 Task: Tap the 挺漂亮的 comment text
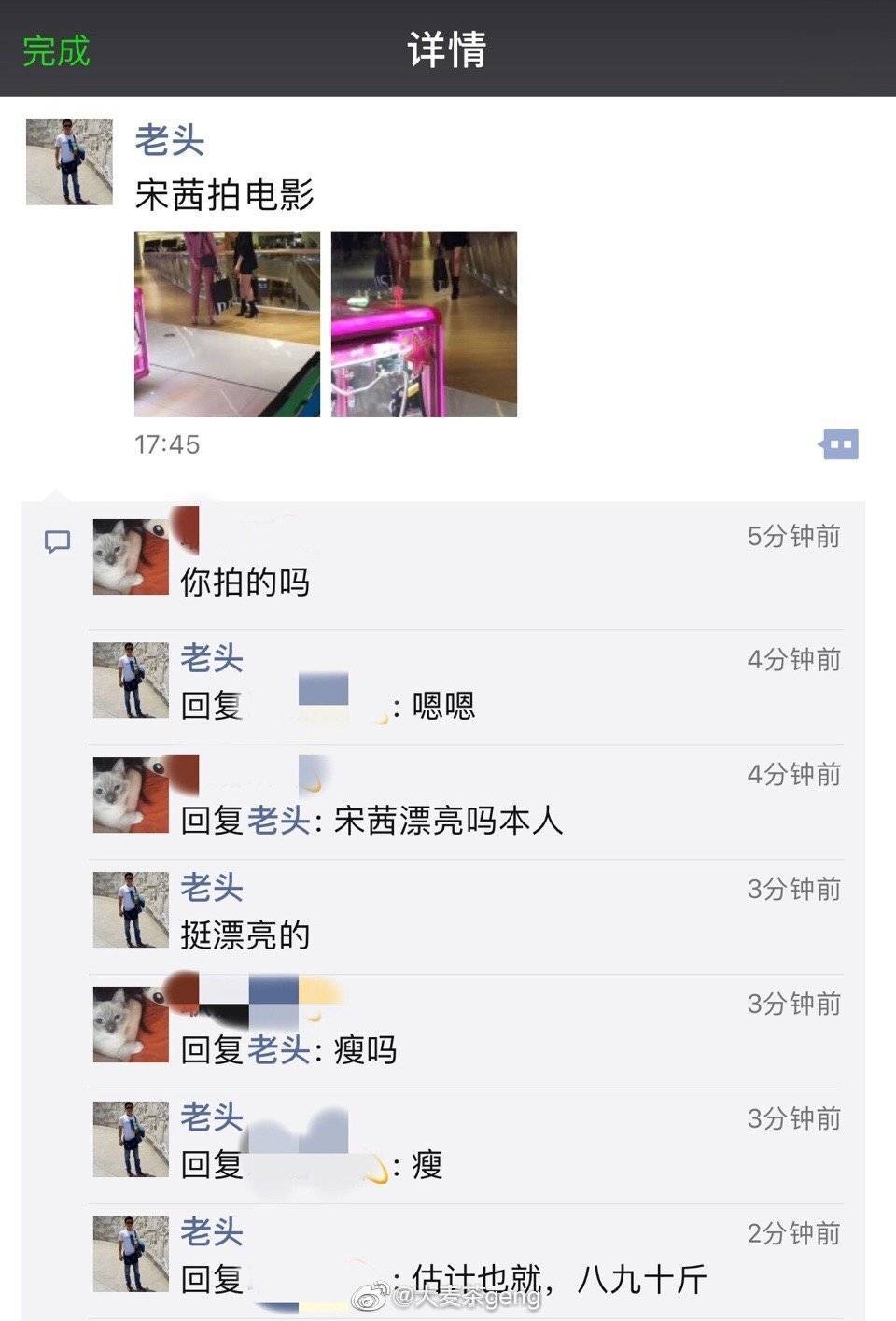[x=245, y=935]
